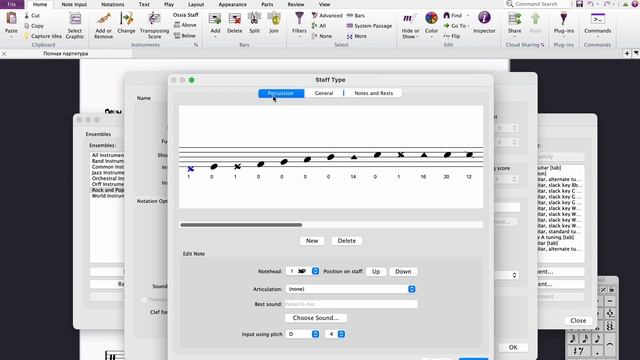
Task: Open the input pitch note dropdown
Action: pyautogui.click(x=302, y=334)
